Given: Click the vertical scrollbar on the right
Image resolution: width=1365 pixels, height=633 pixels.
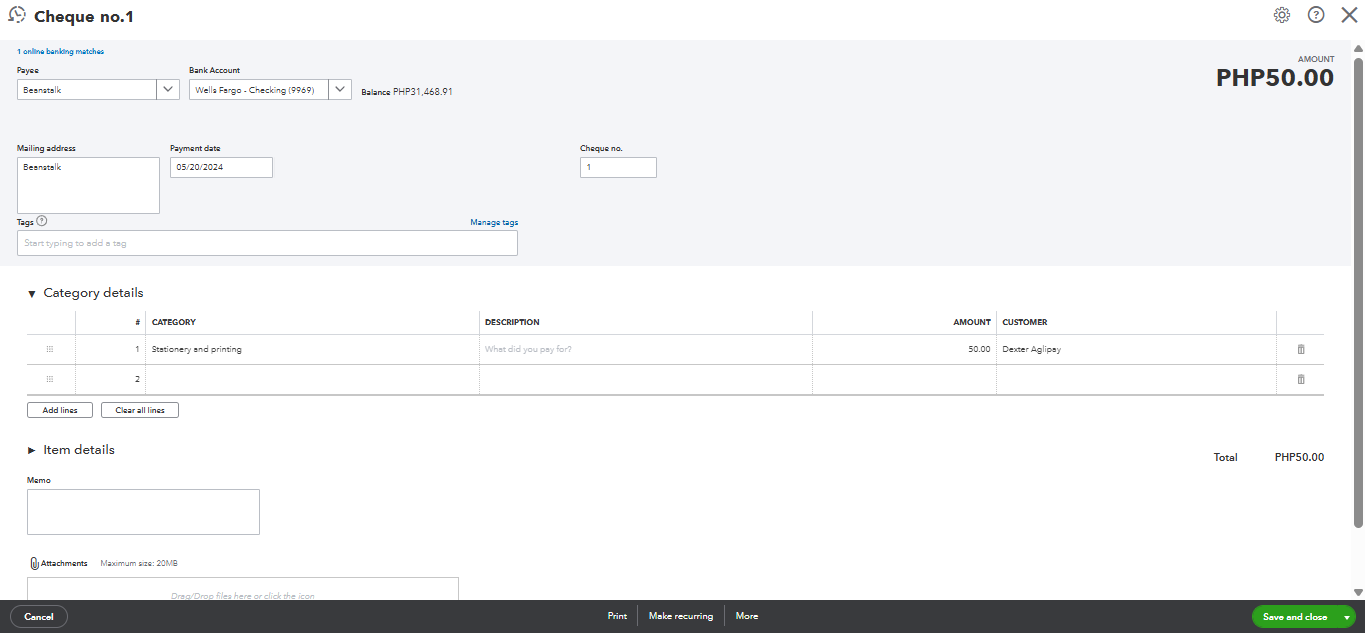Looking at the screenshot, I should 1358,280.
